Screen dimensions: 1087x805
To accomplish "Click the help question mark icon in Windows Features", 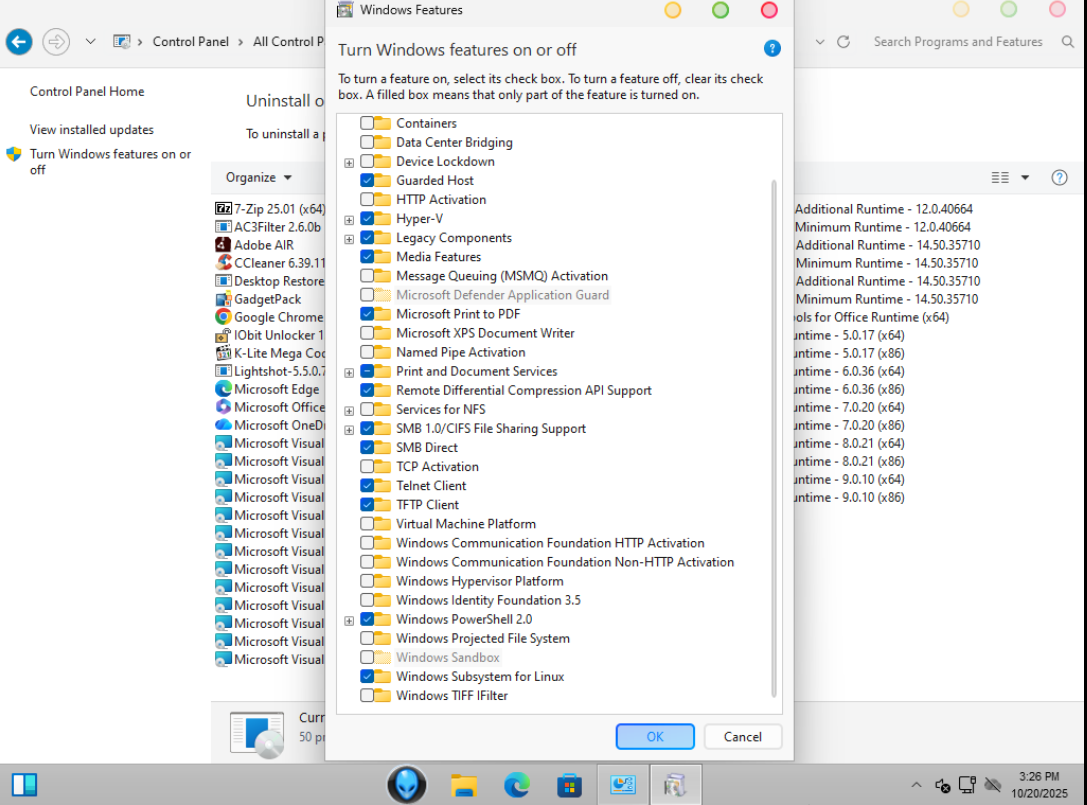I will (x=772, y=49).
